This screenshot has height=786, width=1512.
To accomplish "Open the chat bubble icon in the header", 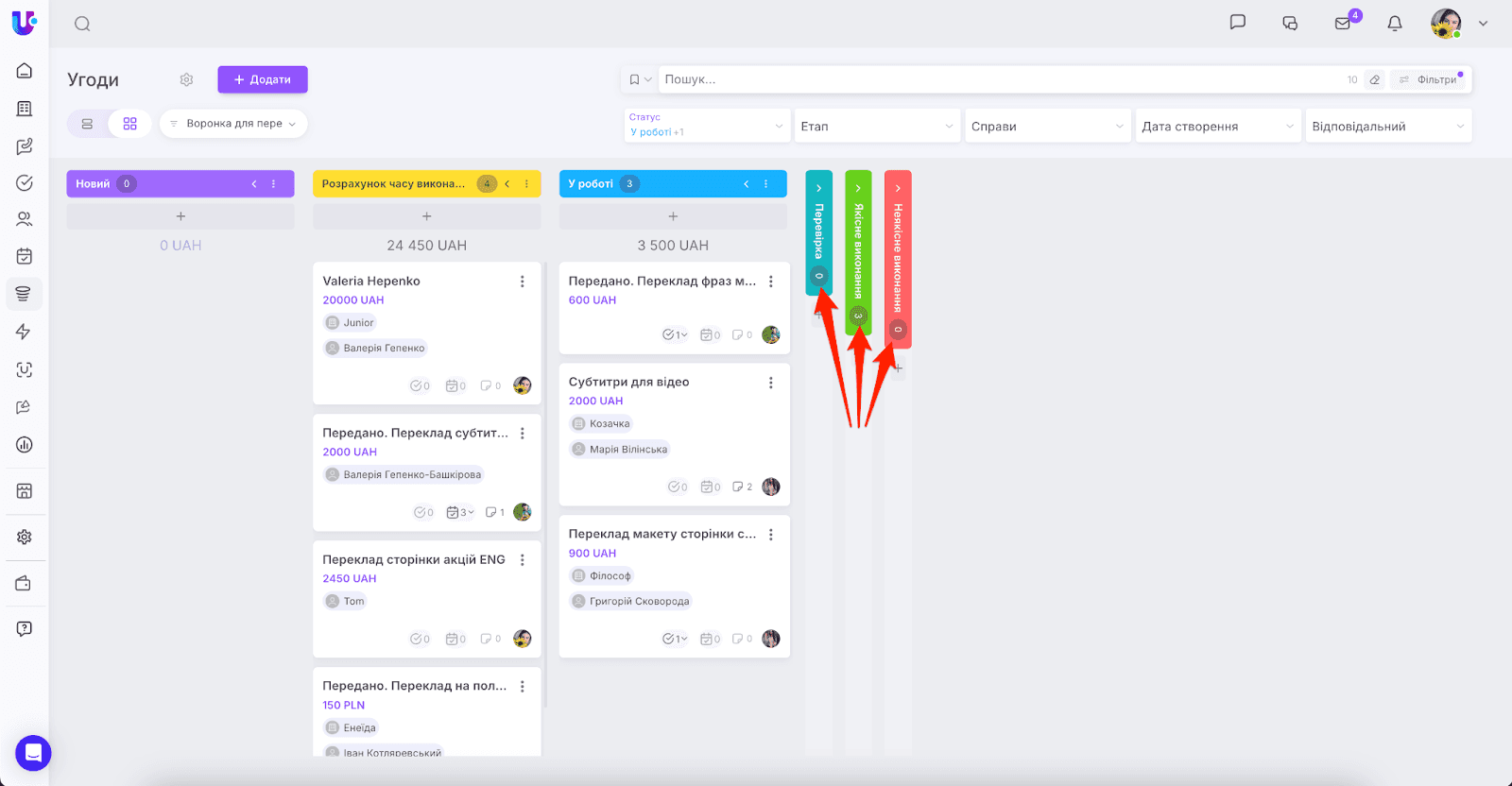I will (1237, 23).
